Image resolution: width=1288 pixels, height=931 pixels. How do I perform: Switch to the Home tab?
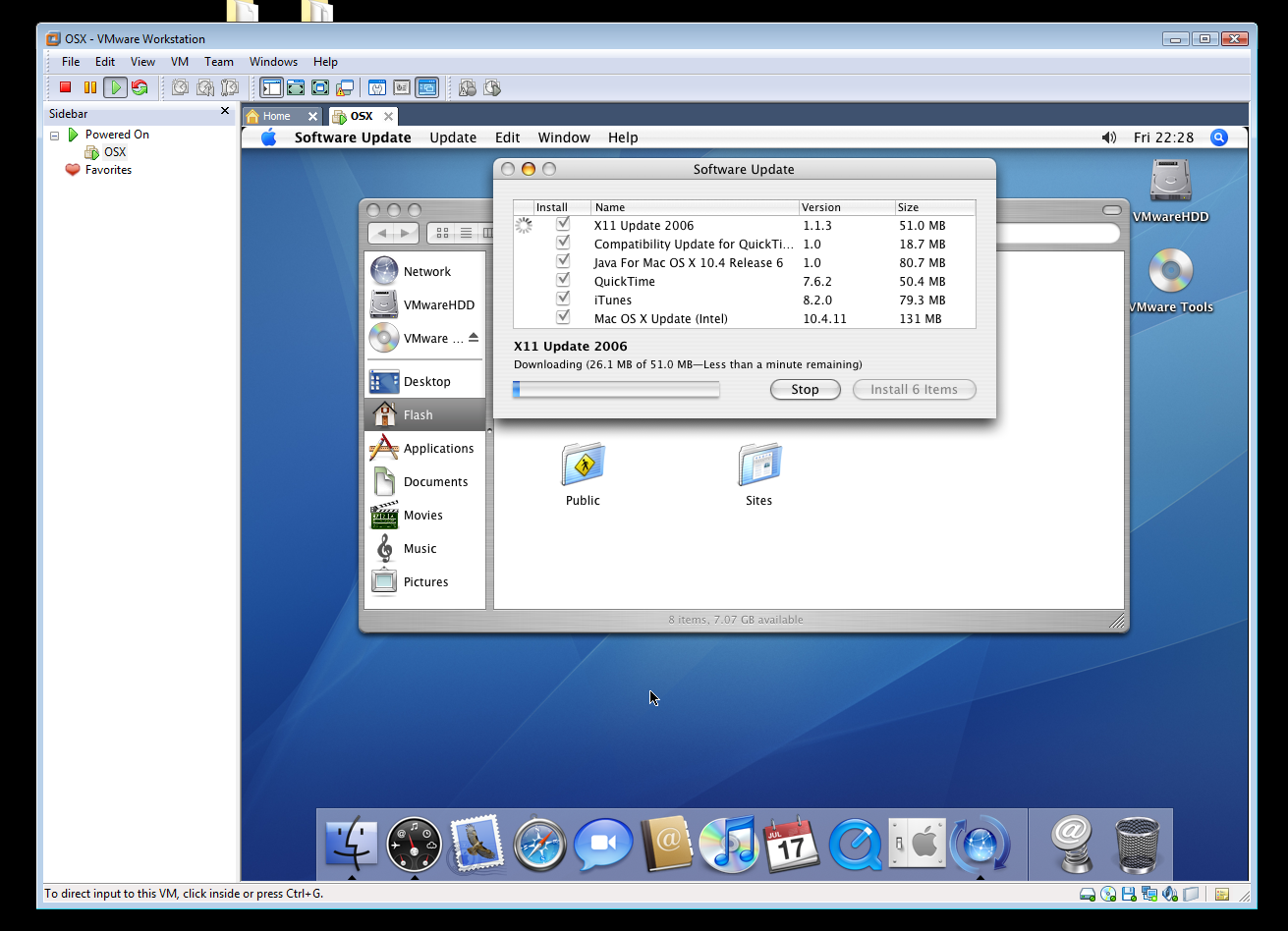[276, 116]
